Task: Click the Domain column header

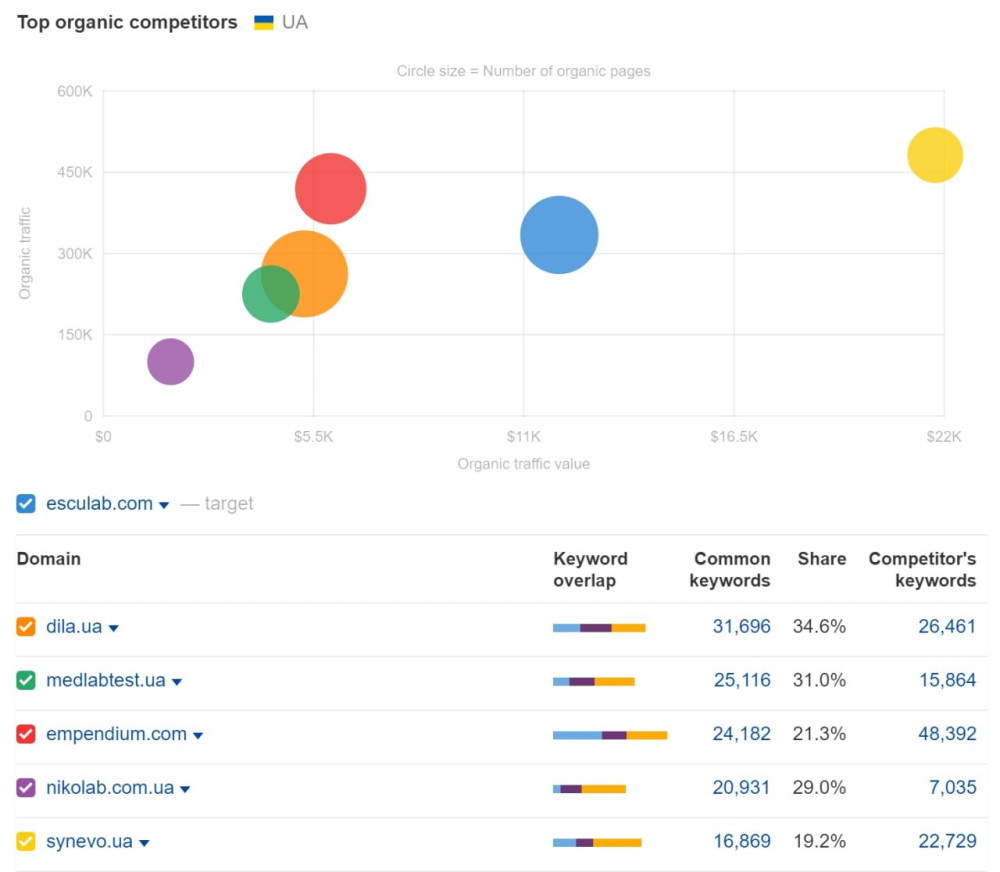Action: click(x=48, y=559)
